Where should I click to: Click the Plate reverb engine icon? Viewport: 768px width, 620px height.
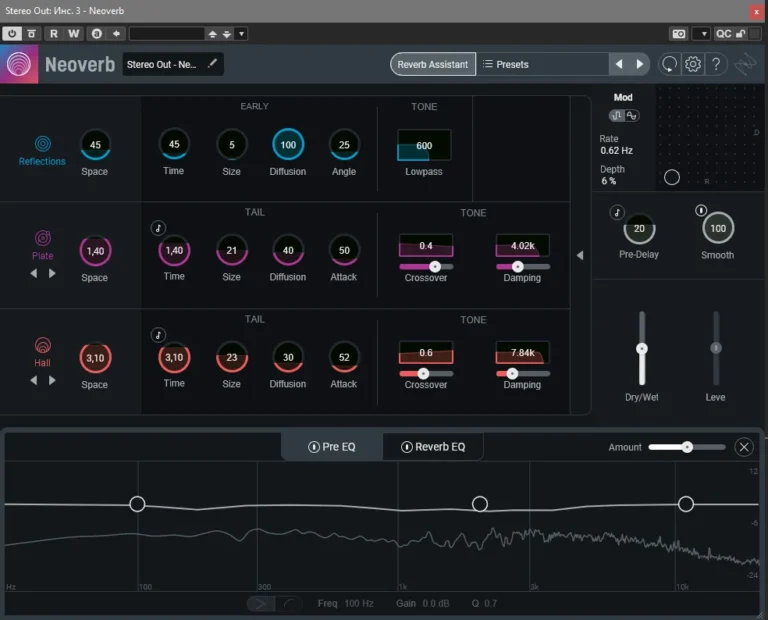pyautogui.click(x=43, y=238)
